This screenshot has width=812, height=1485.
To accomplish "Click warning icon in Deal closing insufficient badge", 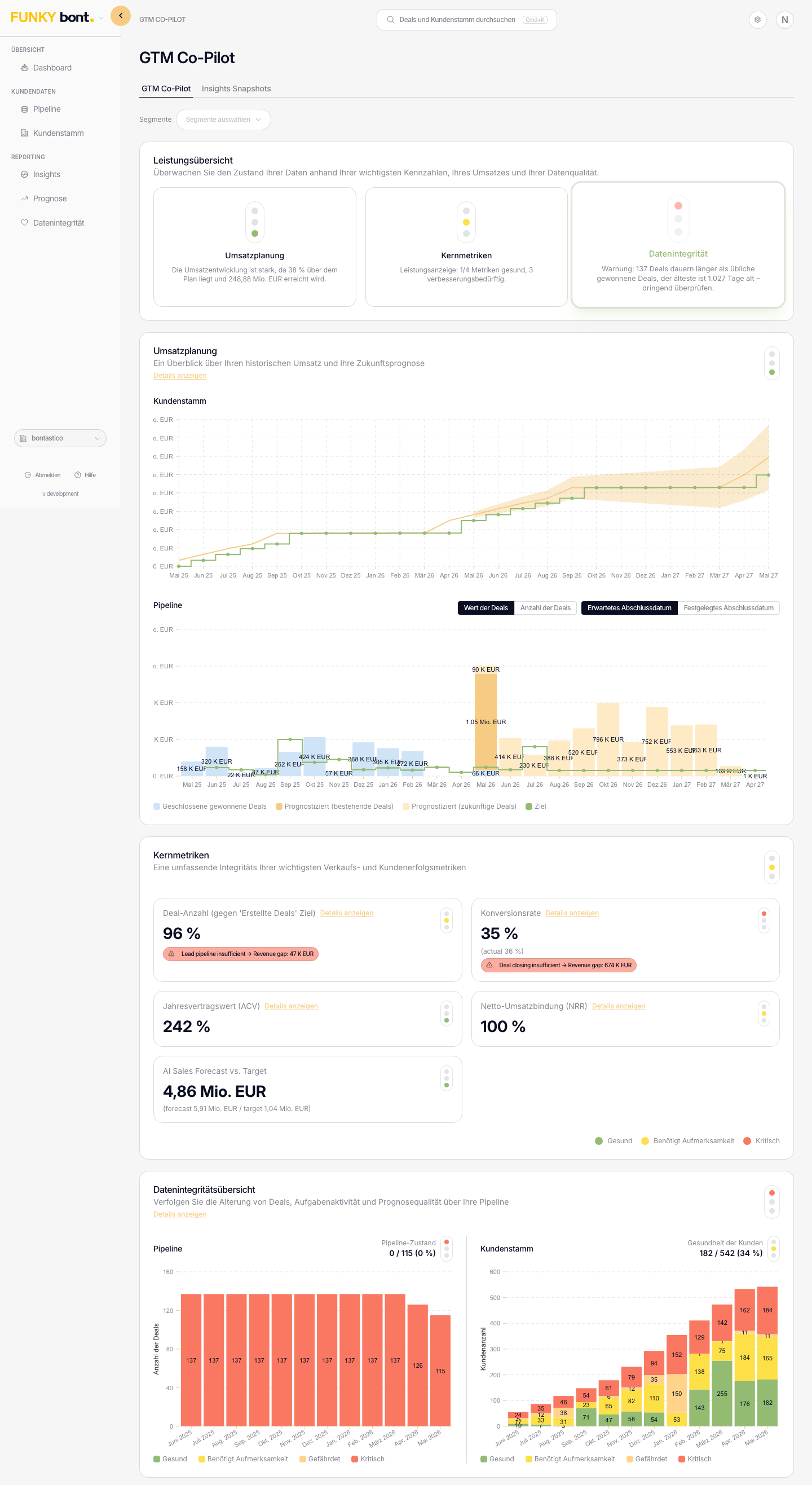I will [489, 965].
